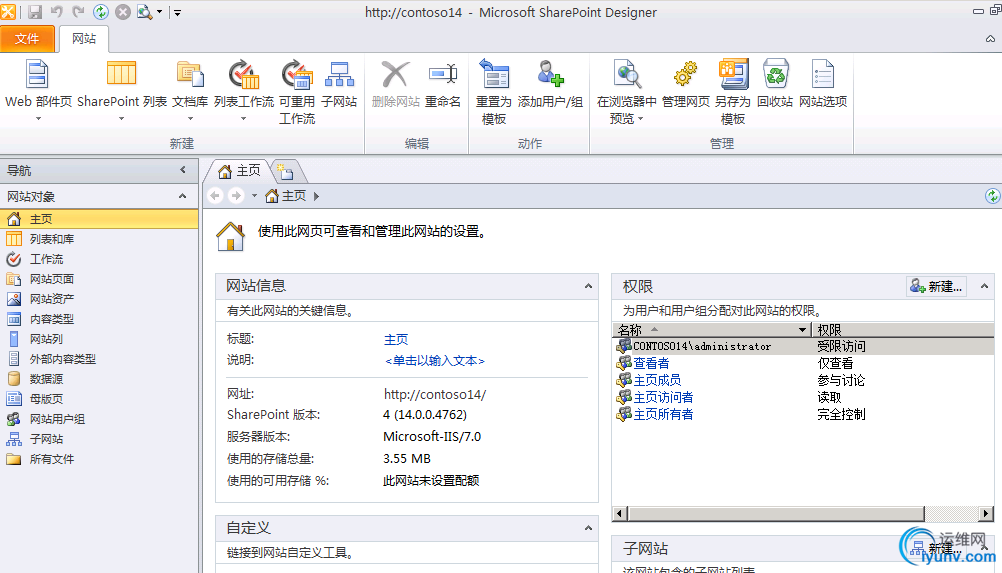Create a new 子网站 from ribbon
1002x573 pixels.
coord(339,74)
